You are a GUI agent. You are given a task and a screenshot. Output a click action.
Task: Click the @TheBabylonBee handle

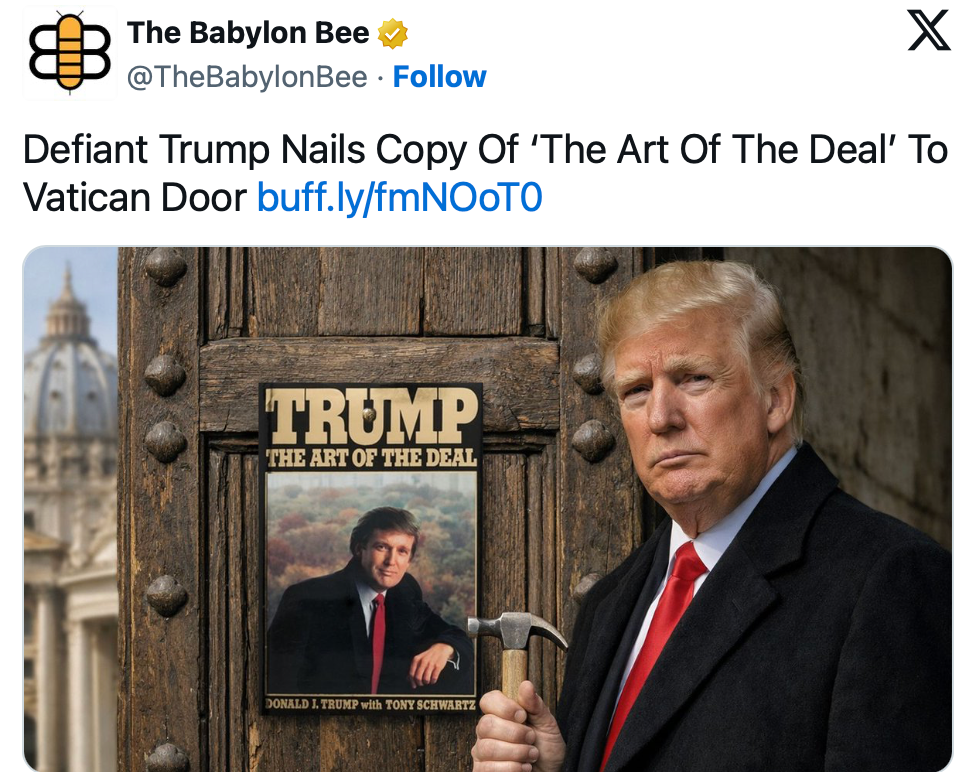(247, 77)
